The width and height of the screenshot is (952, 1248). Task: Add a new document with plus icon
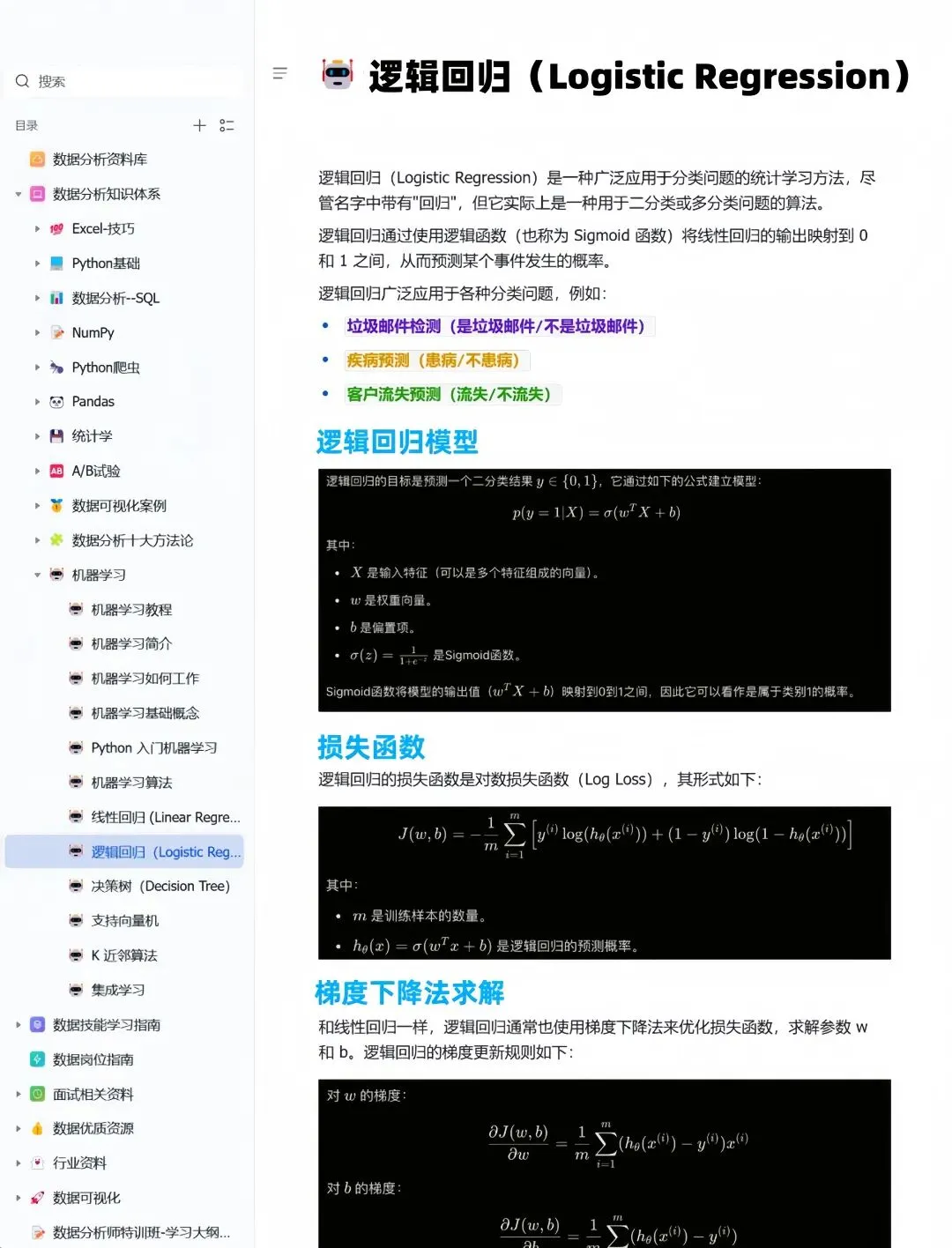[200, 125]
